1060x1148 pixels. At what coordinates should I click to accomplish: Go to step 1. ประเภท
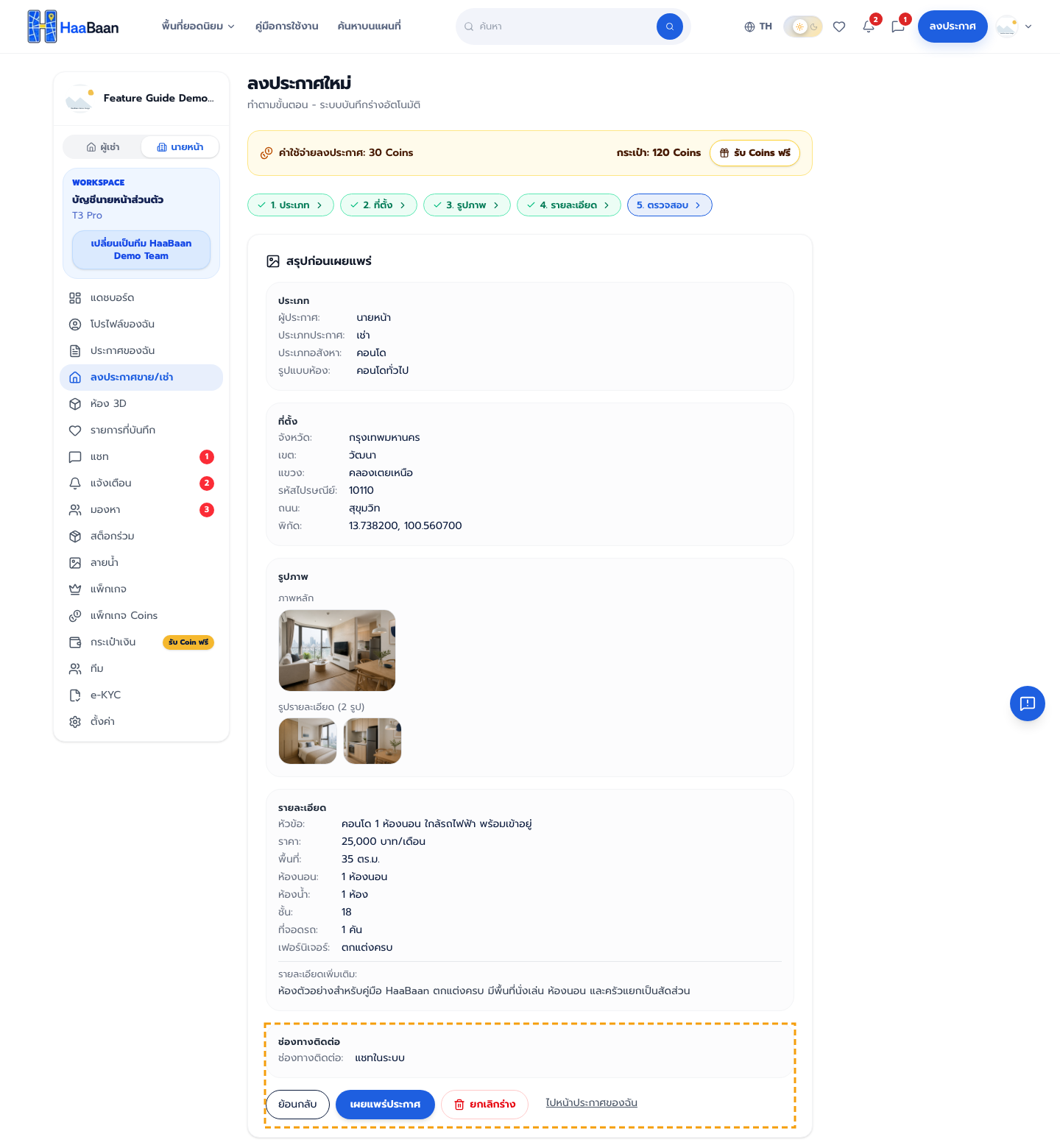click(x=291, y=205)
